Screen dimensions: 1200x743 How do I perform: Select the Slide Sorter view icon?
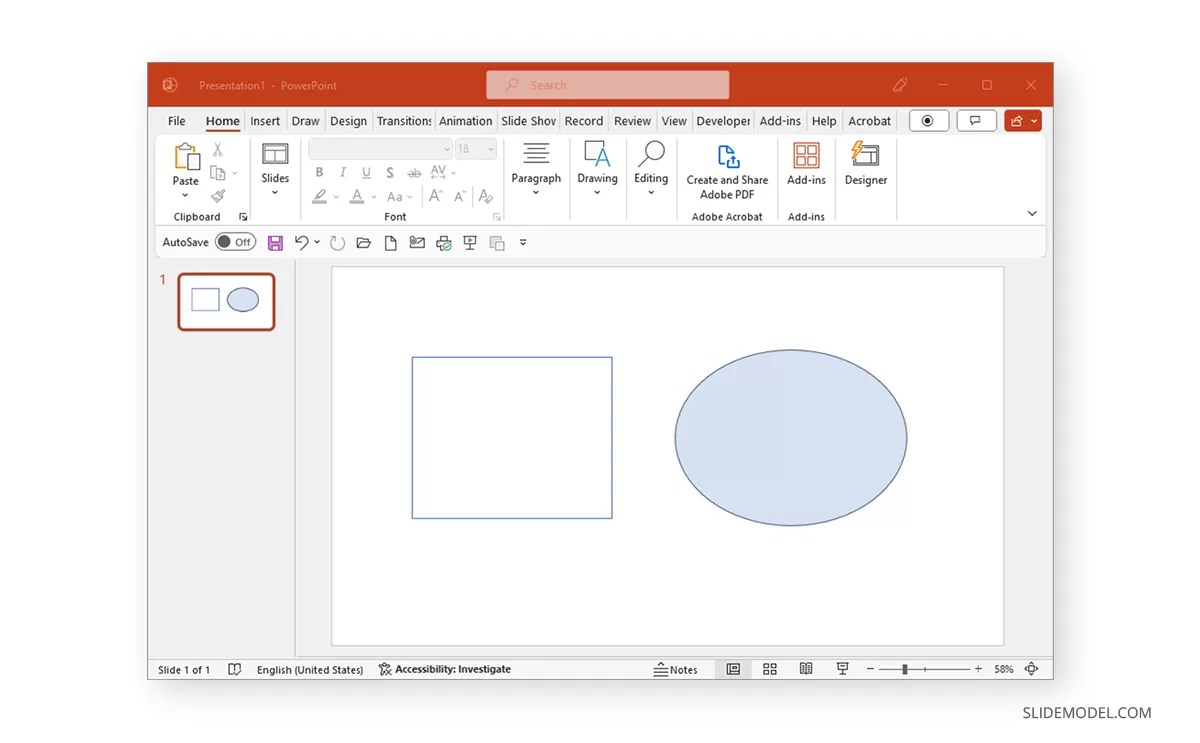pos(769,669)
